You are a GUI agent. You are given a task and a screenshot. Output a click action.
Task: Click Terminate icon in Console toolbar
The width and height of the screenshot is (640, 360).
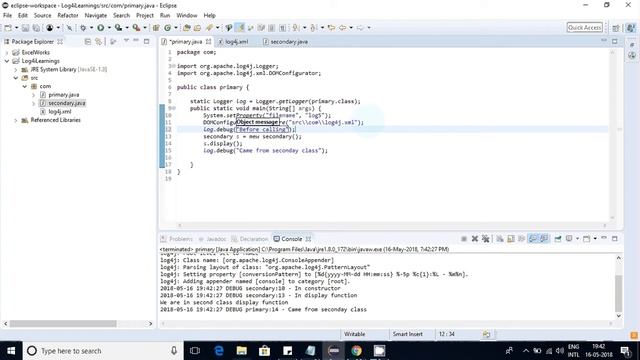click(x=464, y=239)
